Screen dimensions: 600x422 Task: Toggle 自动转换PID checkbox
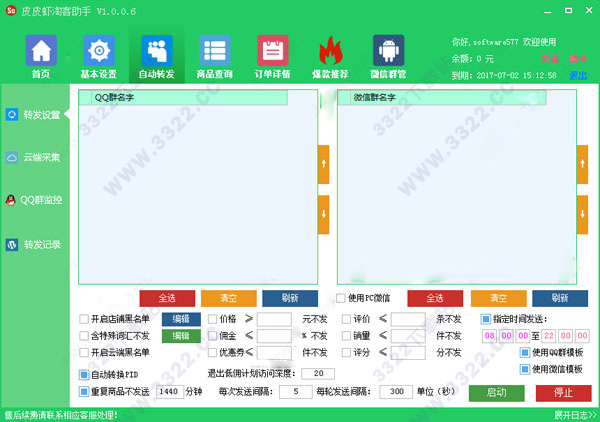(x=84, y=375)
